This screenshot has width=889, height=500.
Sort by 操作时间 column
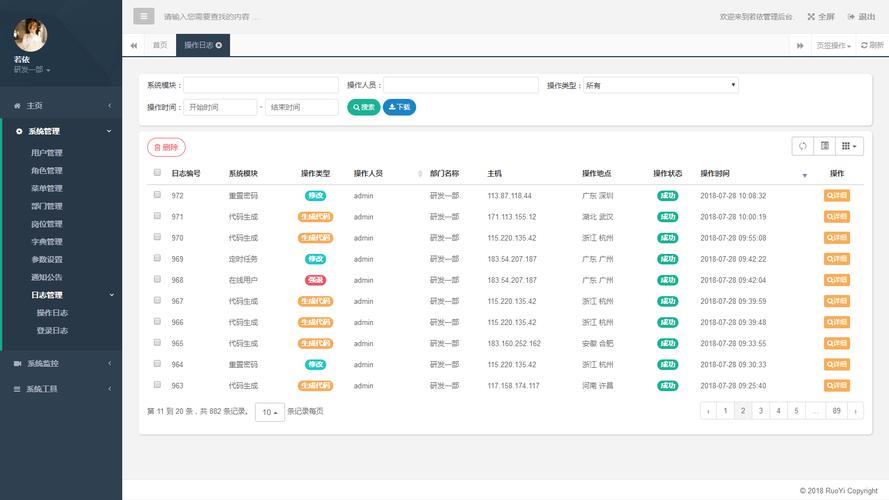point(752,173)
